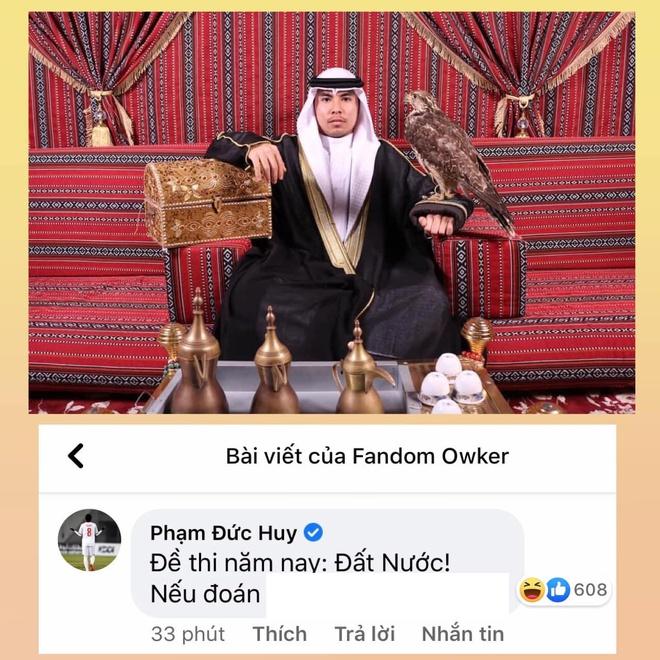
Task: Tap Trả lời to reply to comment
Action: (365, 634)
